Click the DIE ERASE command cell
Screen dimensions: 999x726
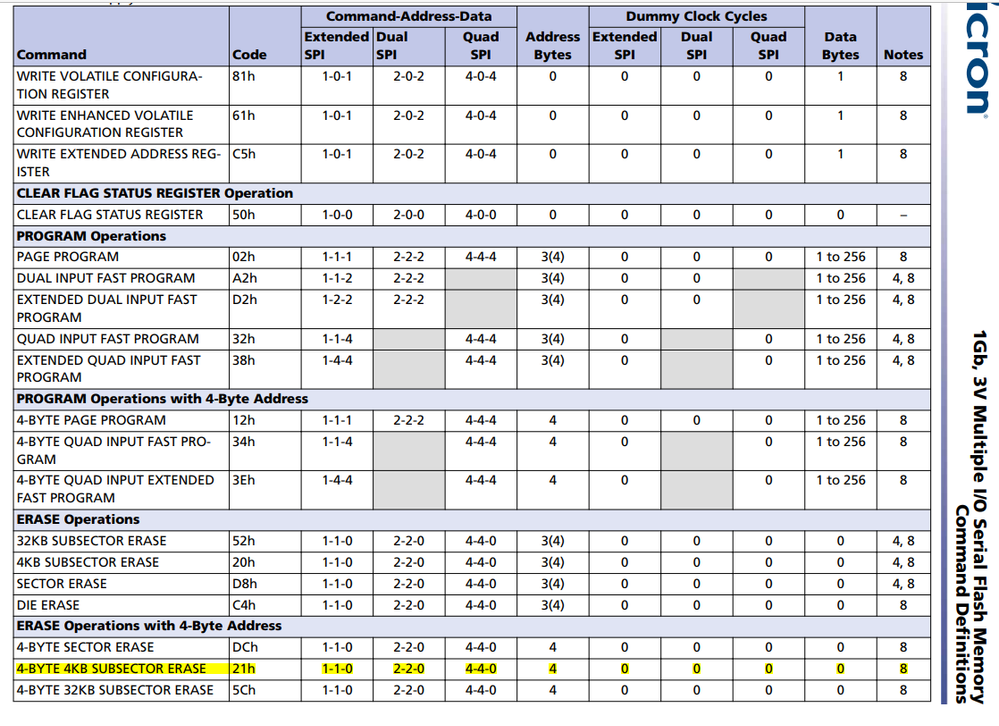121,606
